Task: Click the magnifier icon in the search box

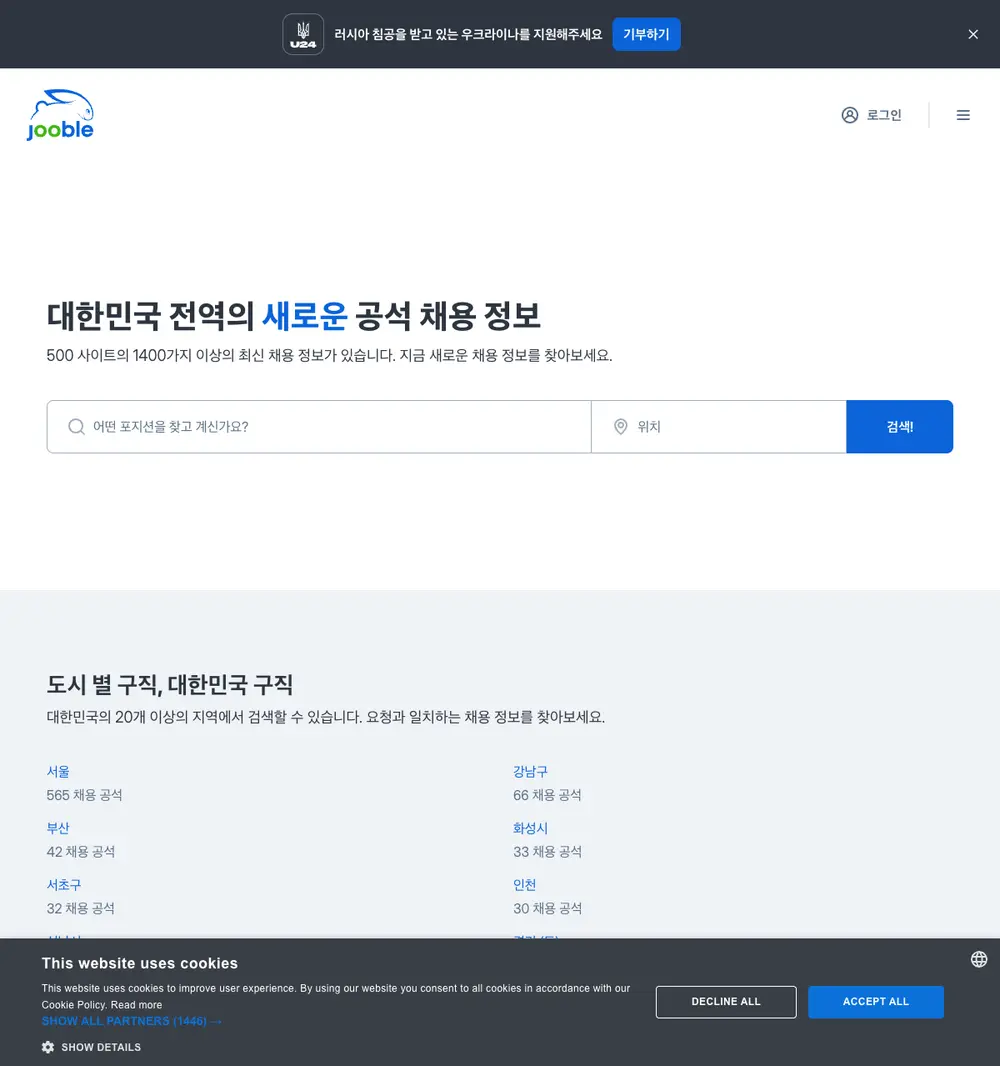Action: point(76,426)
